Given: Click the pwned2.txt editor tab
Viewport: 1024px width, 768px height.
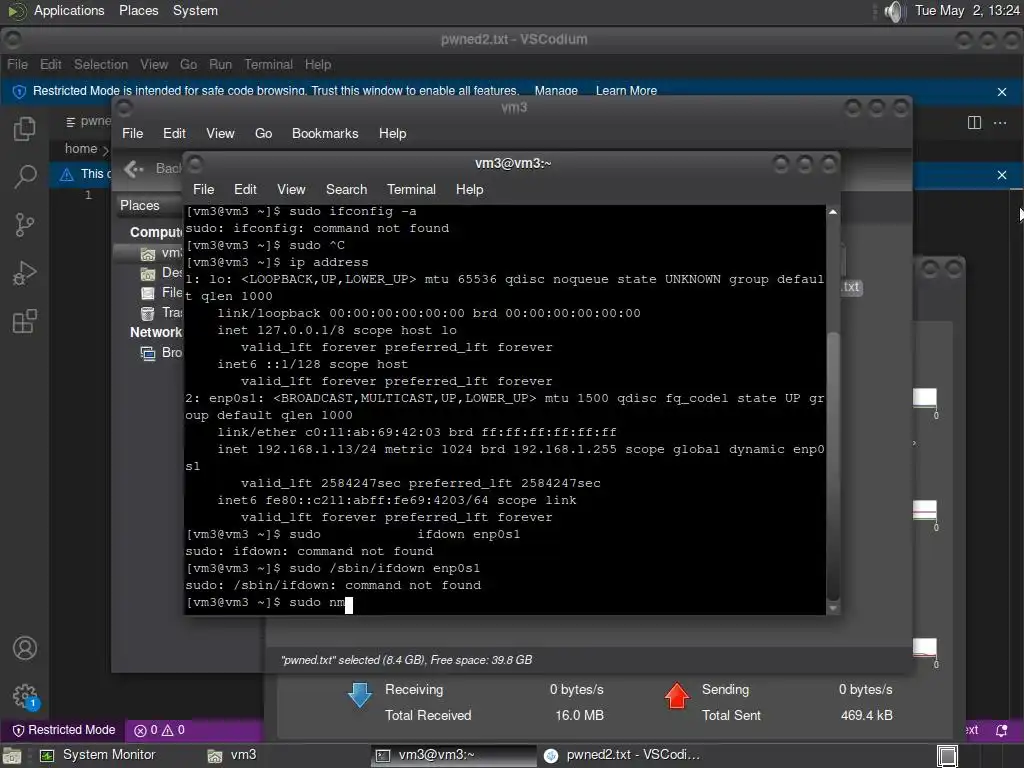Looking at the screenshot, I should coord(89,121).
